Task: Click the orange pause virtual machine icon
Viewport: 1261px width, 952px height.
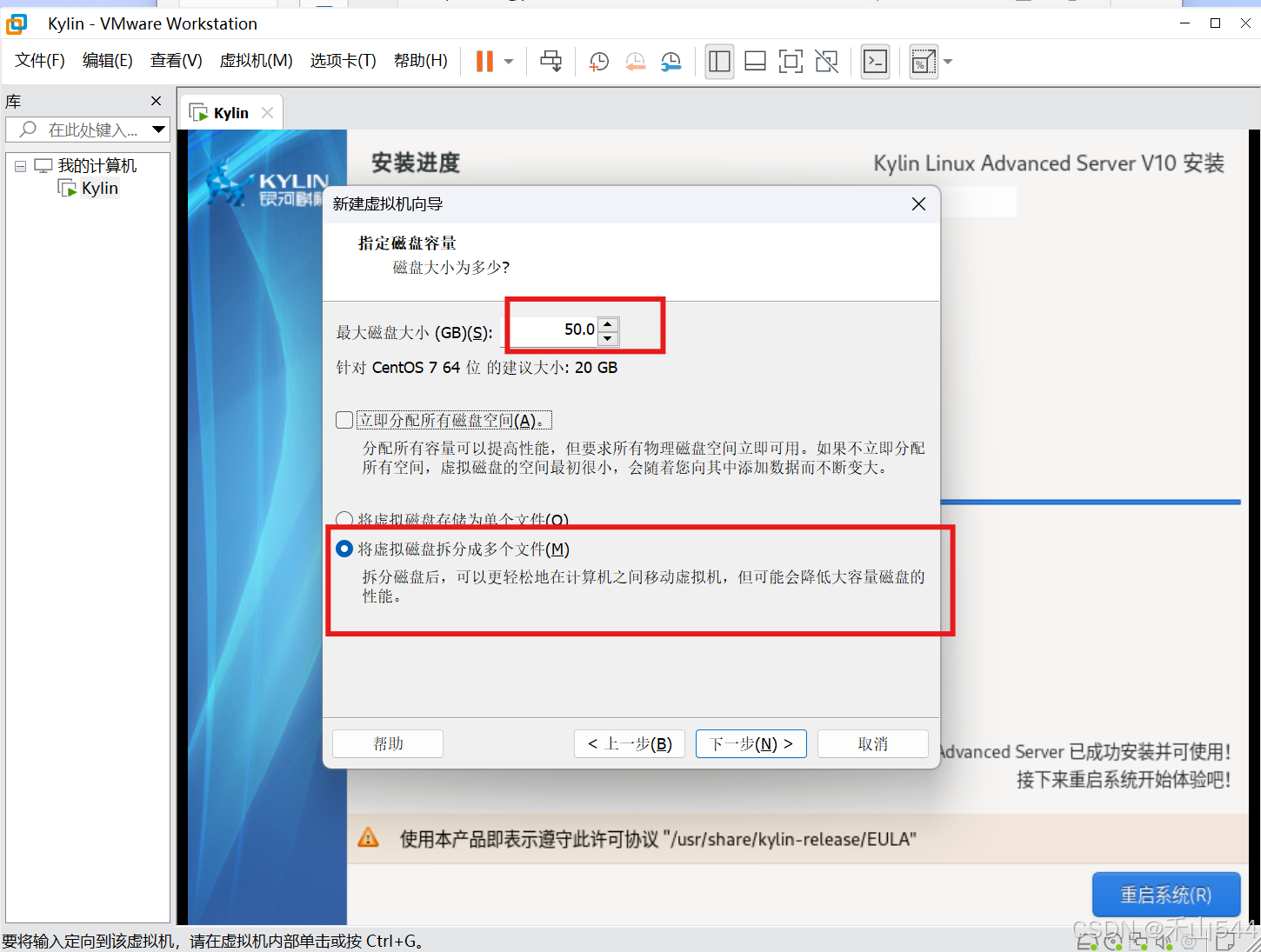Action: pos(484,61)
